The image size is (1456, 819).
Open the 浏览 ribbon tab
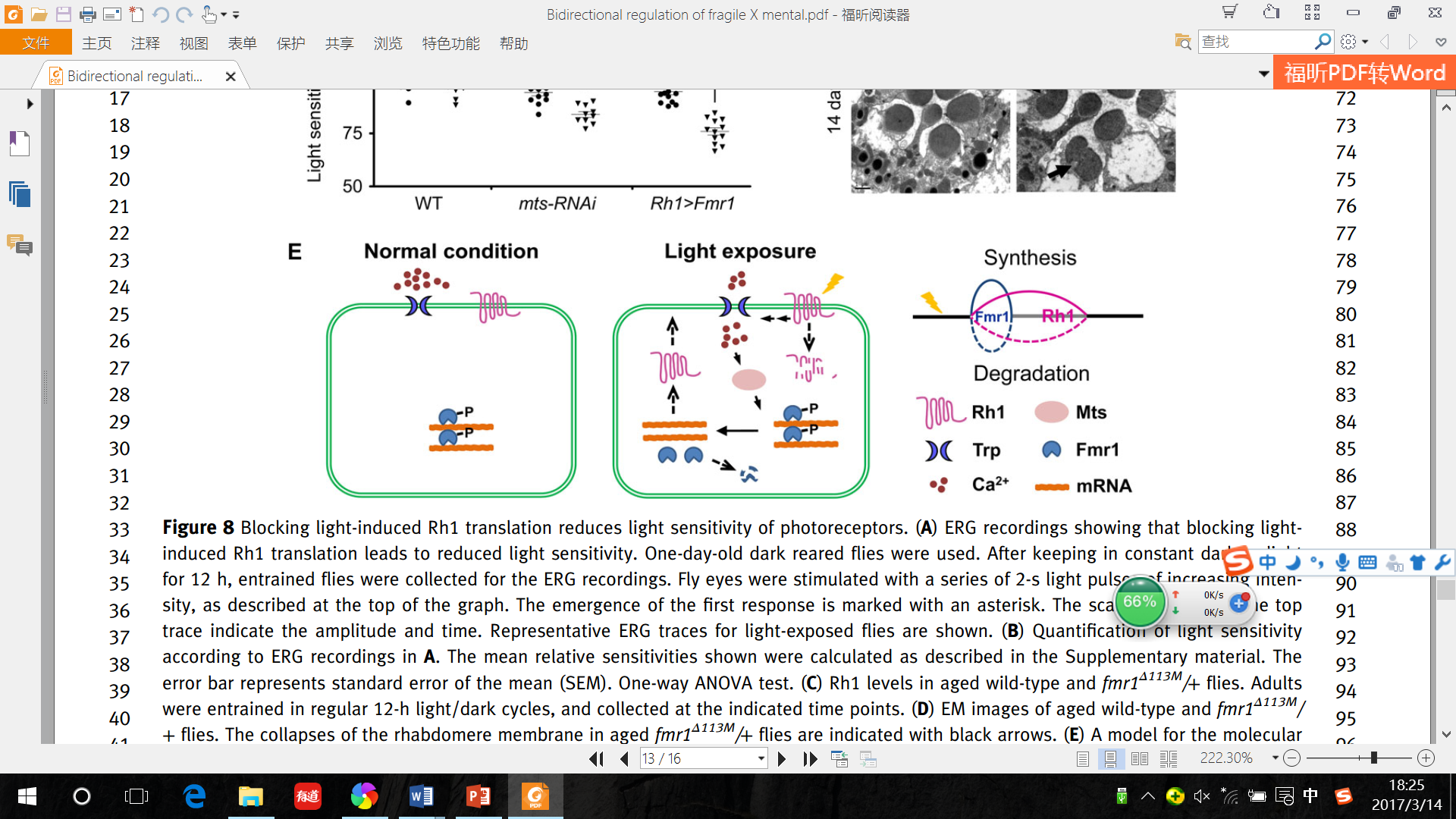pyautogui.click(x=388, y=43)
